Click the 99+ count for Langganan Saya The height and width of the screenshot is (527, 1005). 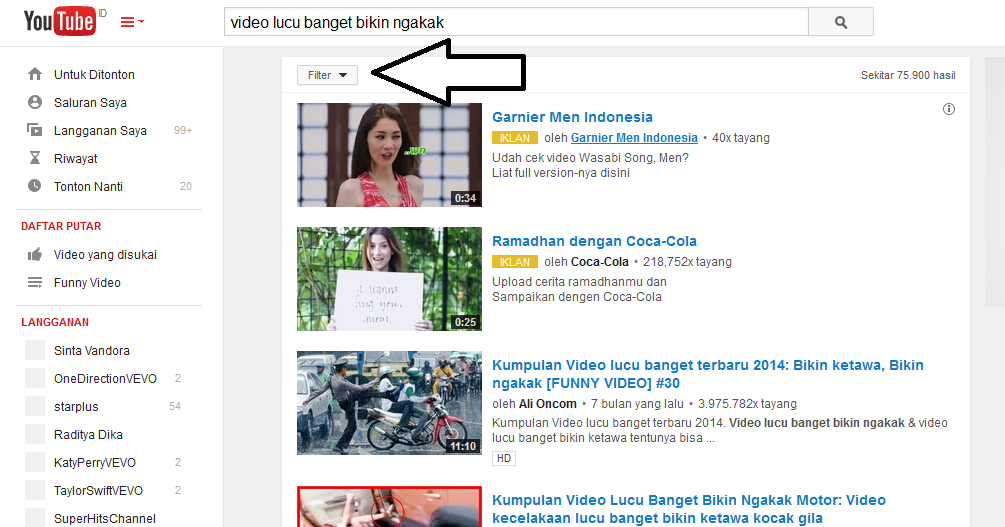[183, 130]
